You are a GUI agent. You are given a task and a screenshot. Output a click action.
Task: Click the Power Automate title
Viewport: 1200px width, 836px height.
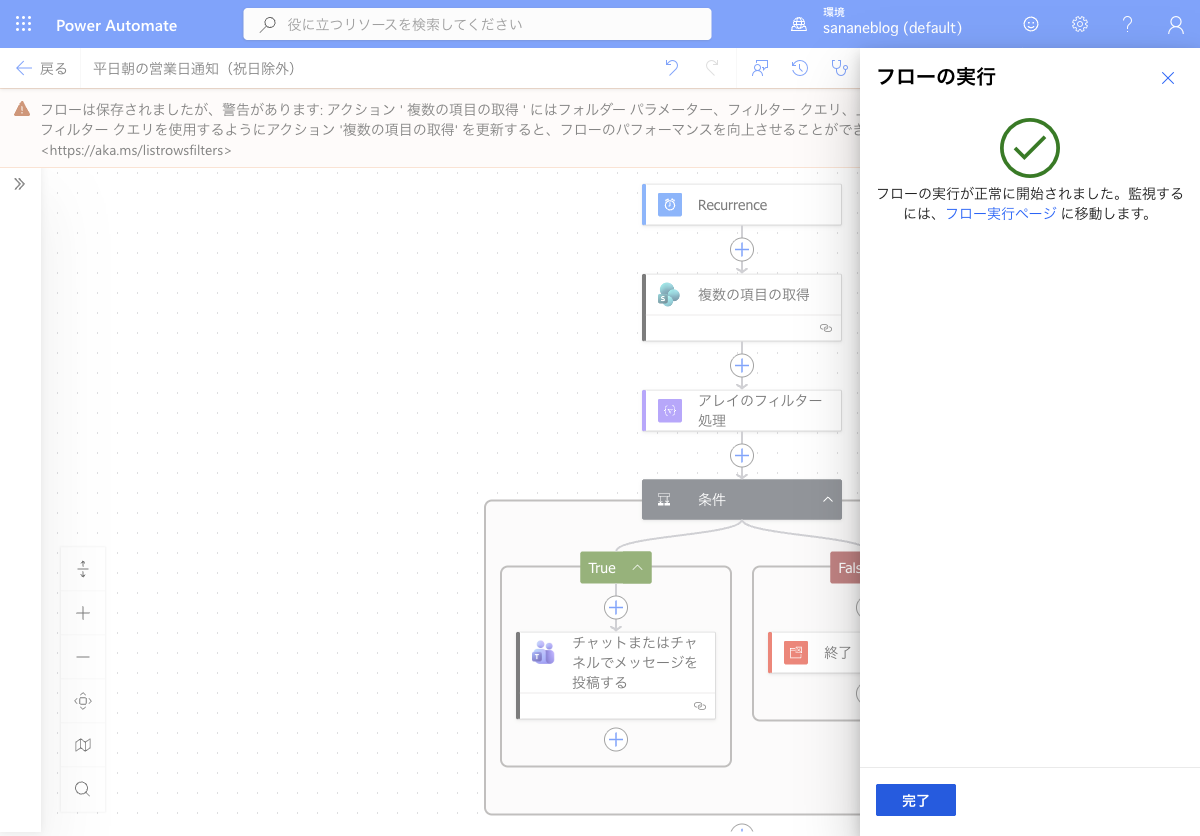click(116, 26)
